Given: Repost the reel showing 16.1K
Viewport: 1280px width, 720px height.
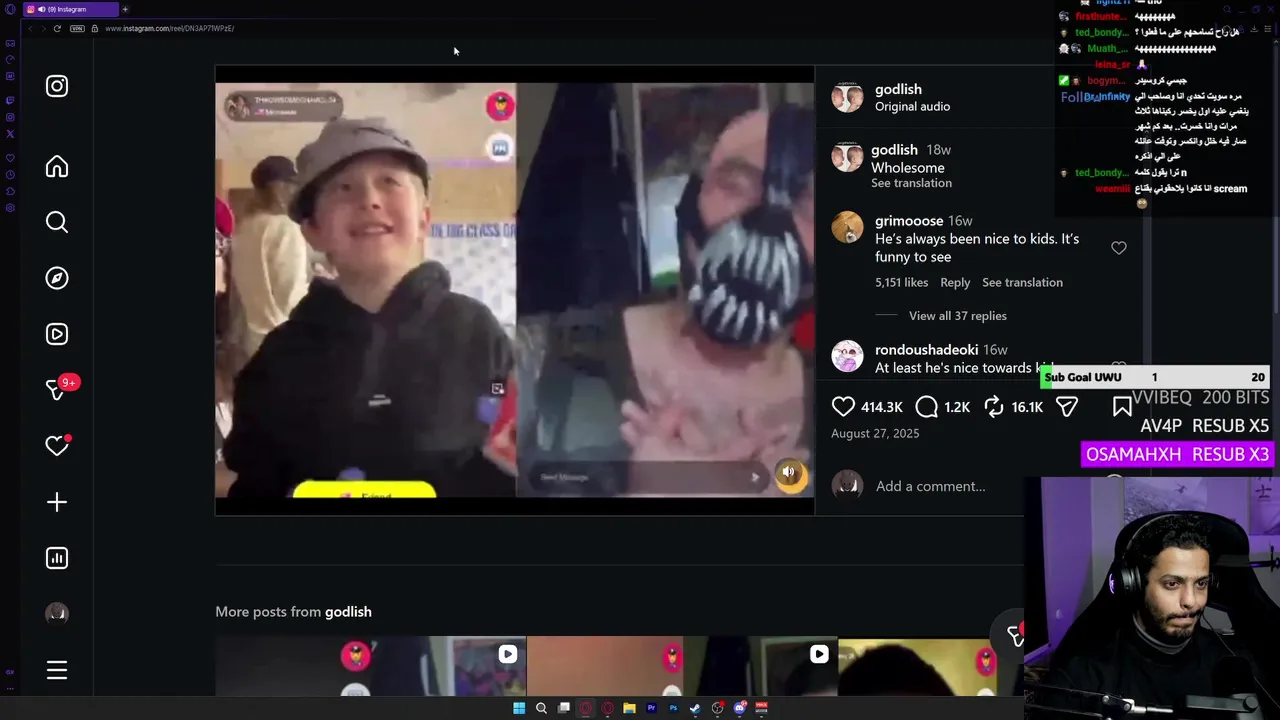Looking at the screenshot, I should tap(993, 406).
